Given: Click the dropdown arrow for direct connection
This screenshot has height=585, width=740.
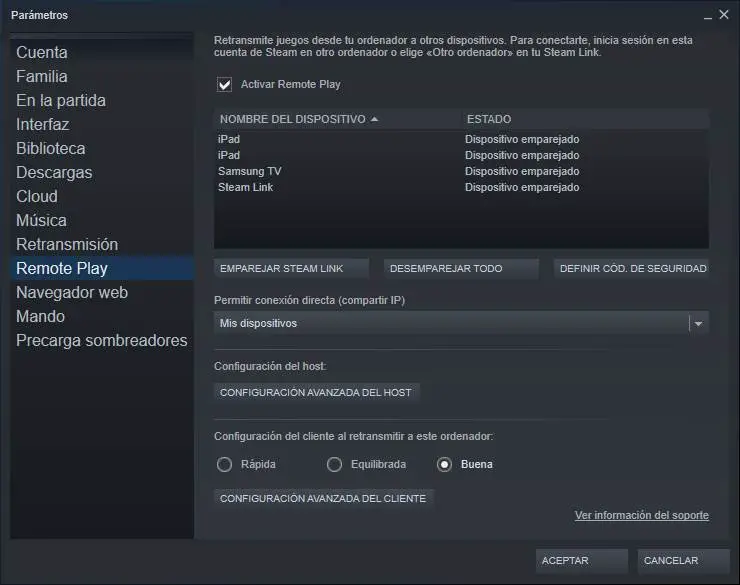Looking at the screenshot, I should 698,324.
